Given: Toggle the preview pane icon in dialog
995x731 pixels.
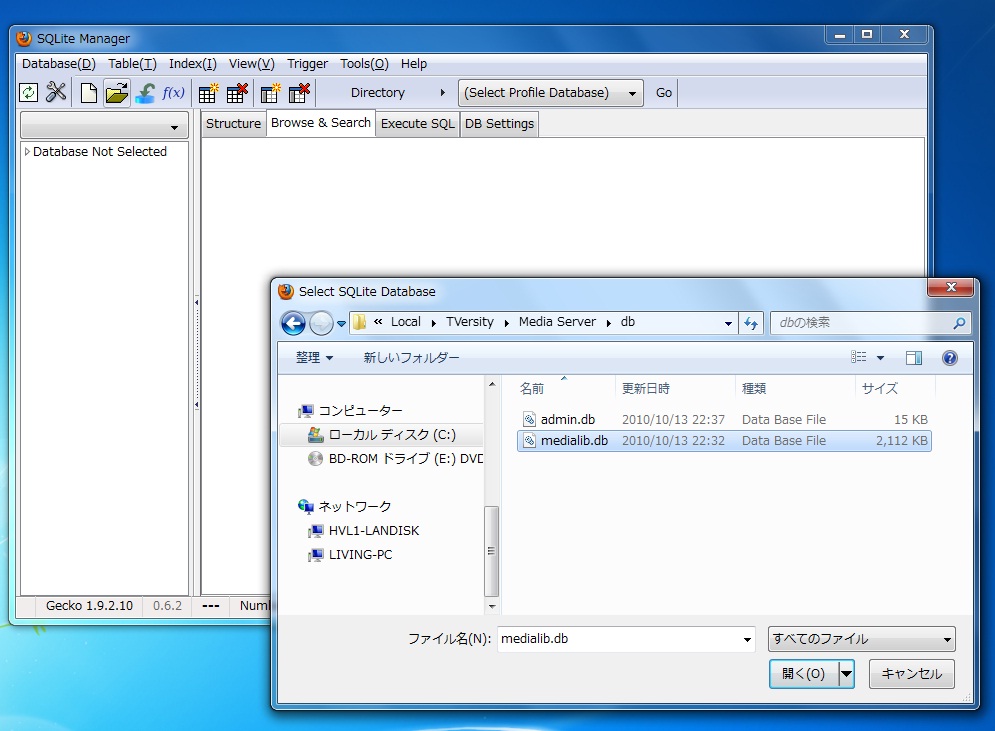Looking at the screenshot, I should pos(914,358).
